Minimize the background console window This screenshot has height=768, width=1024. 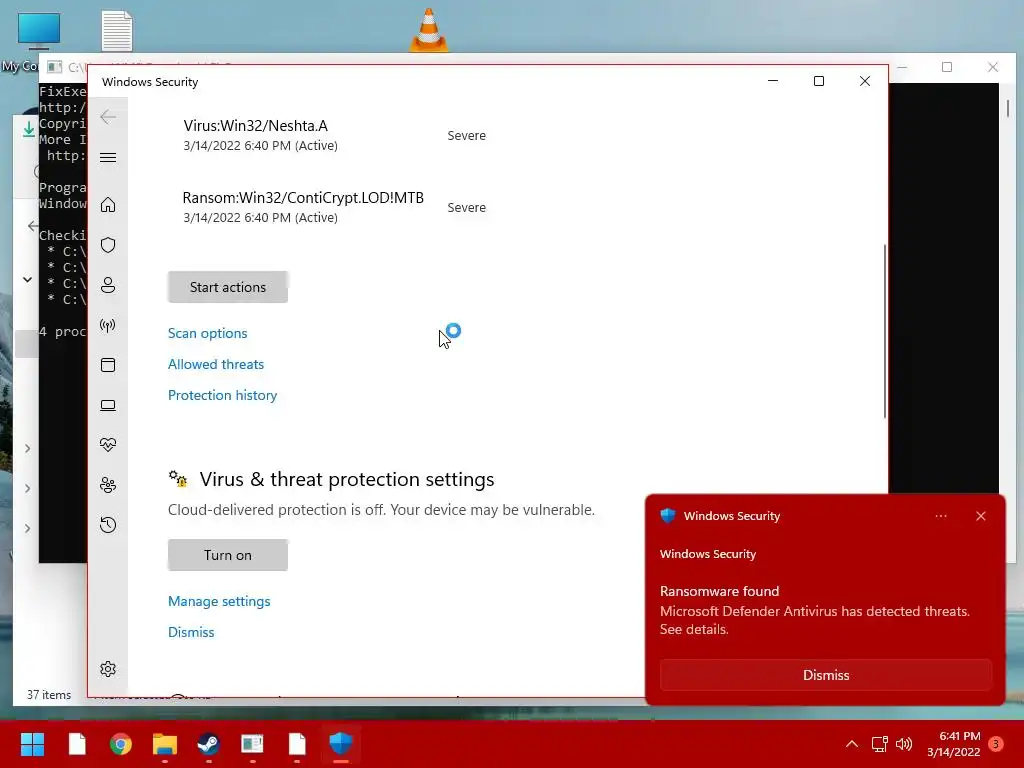[x=903, y=67]
